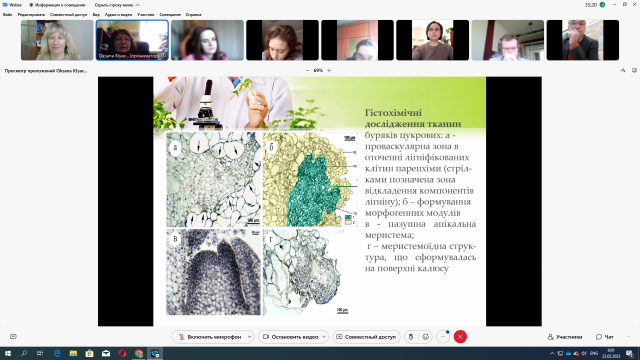Click the pin icon above shared content

(x=623, y=71)
